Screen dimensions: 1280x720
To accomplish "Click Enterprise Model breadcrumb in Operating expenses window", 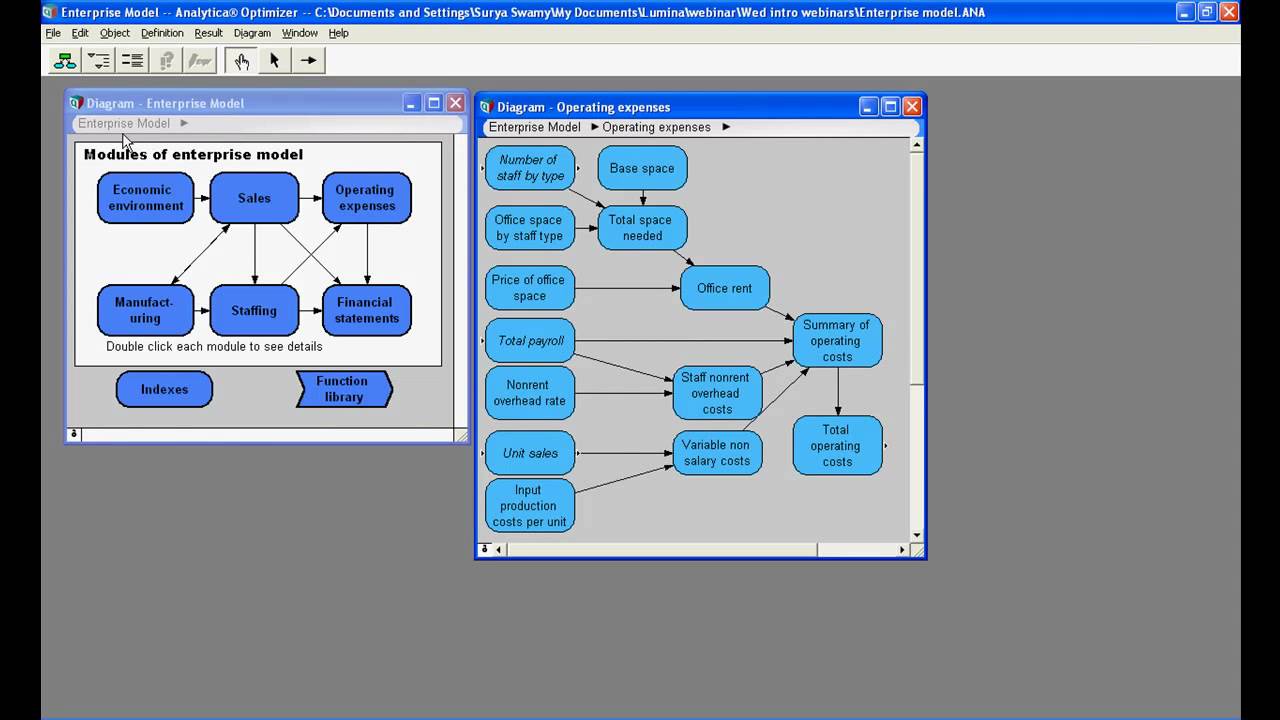I will pos(534,127).
